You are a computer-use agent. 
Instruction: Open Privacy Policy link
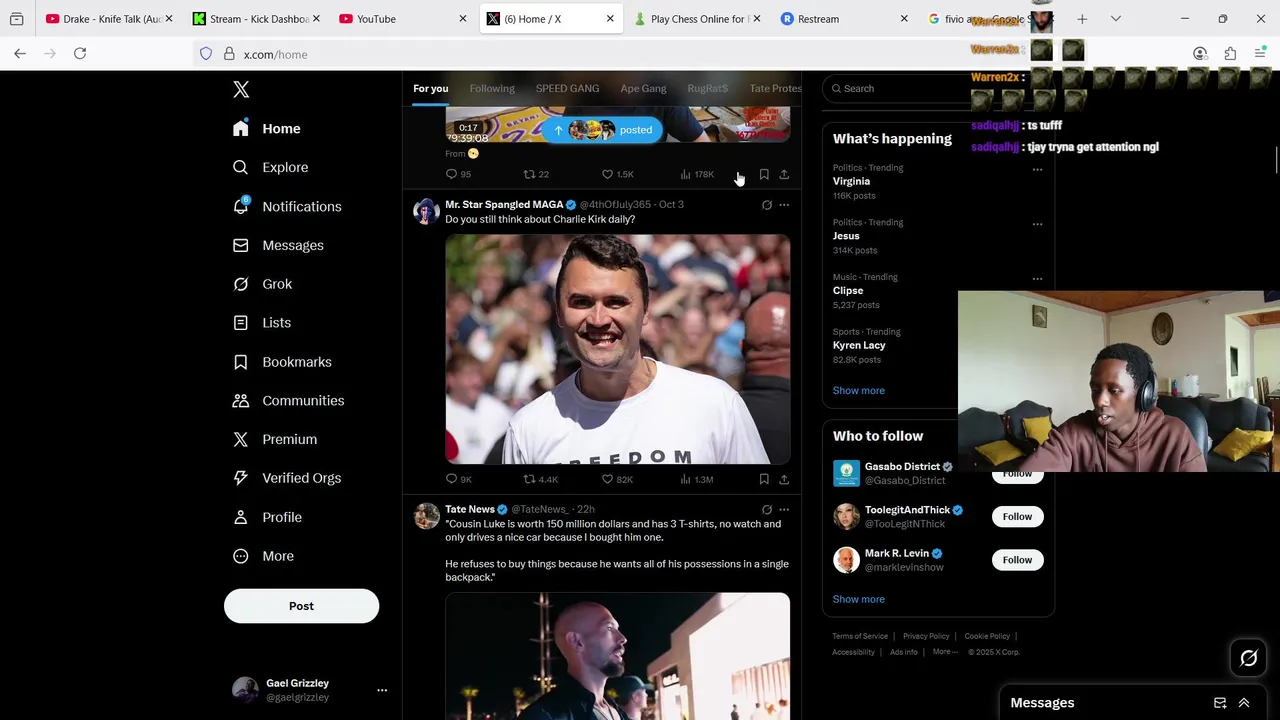coord(926,637)
